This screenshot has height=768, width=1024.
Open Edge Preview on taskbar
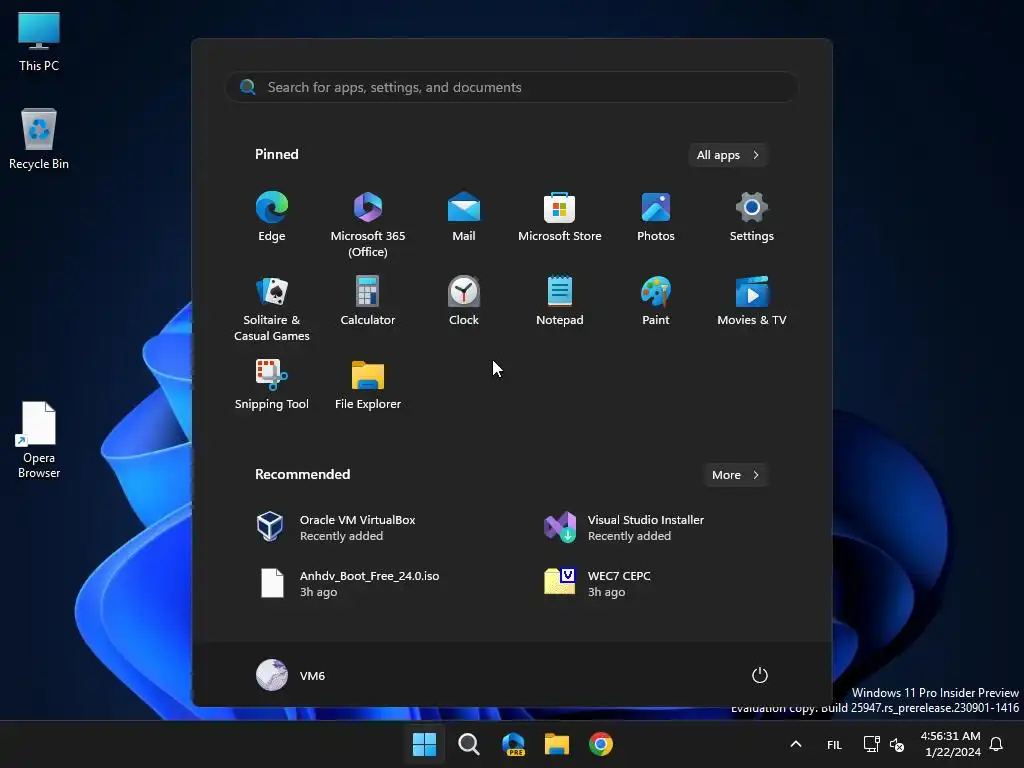513,744
